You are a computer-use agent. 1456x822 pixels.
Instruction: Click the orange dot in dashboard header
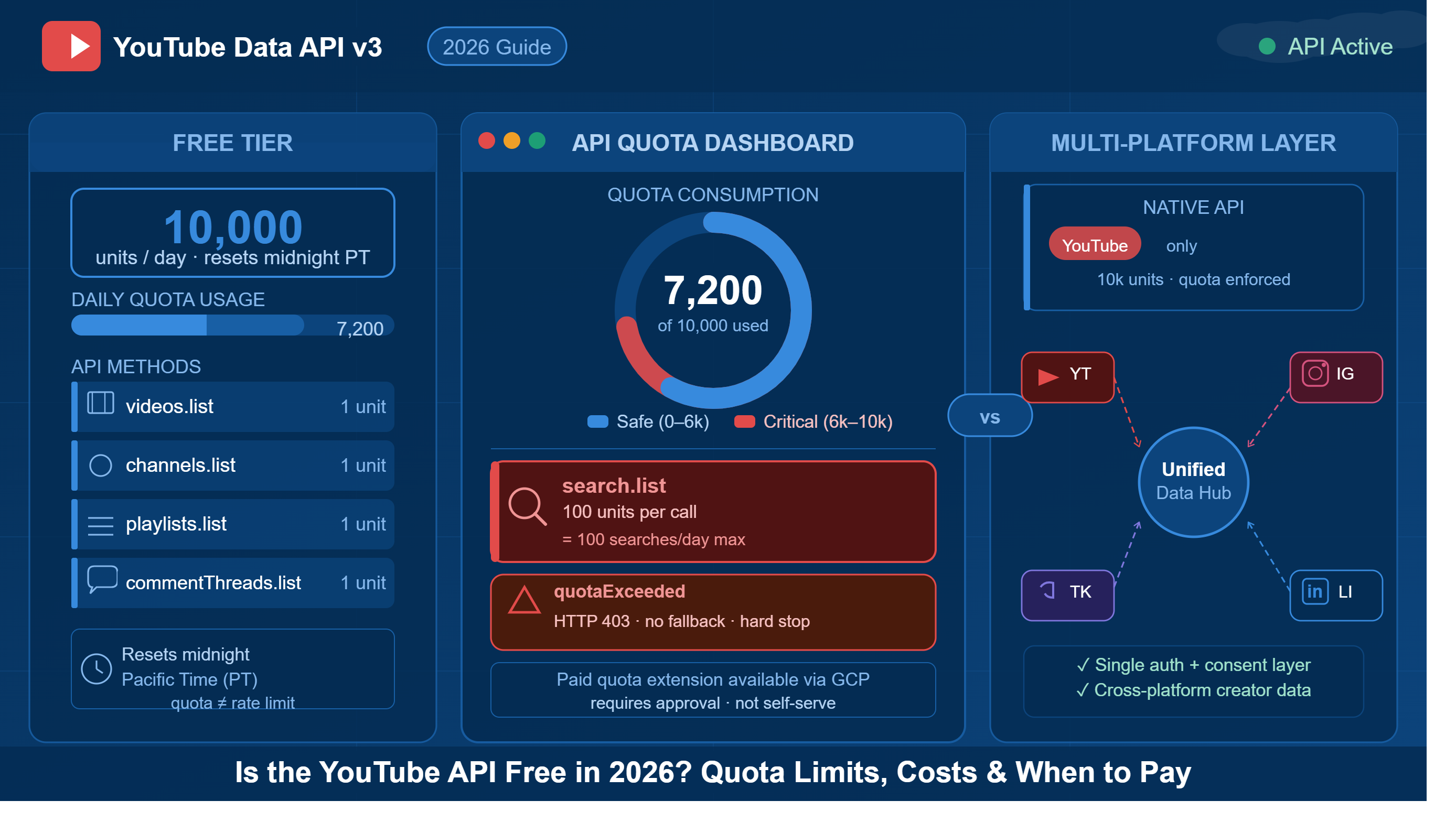click(511, 140)
